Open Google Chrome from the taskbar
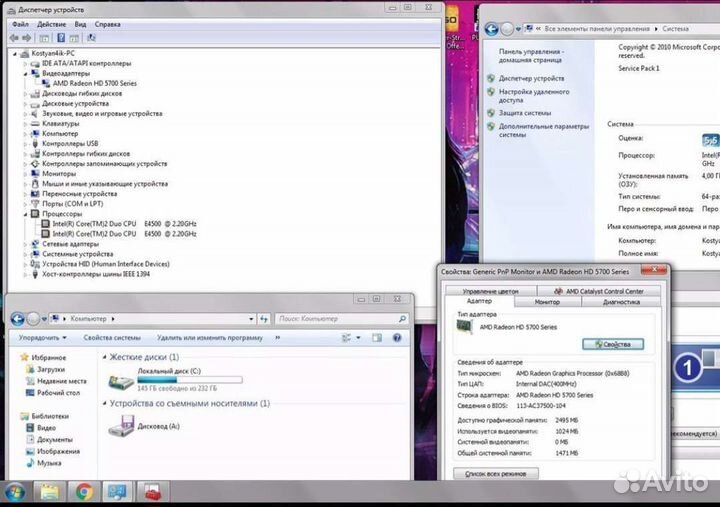Image resolution: width=720 pixels, height=507 pixels. click(x=84, y=492)
